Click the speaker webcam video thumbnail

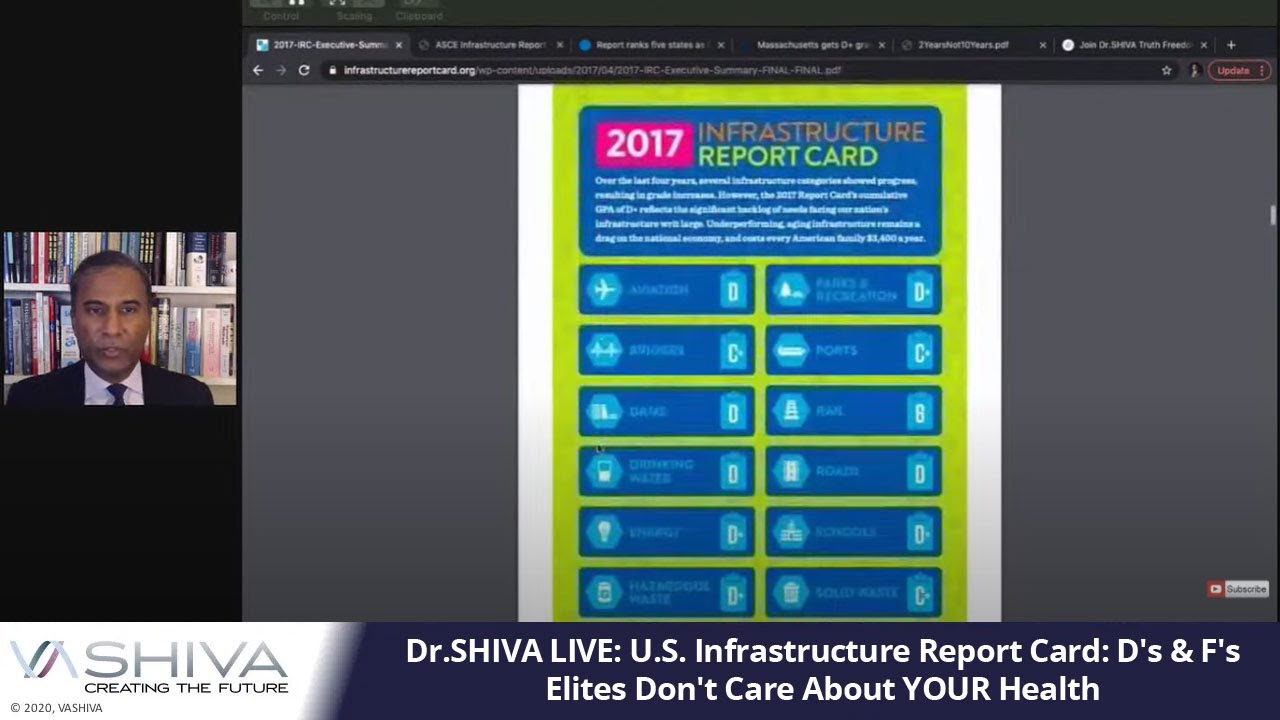(x=120, y=318)
